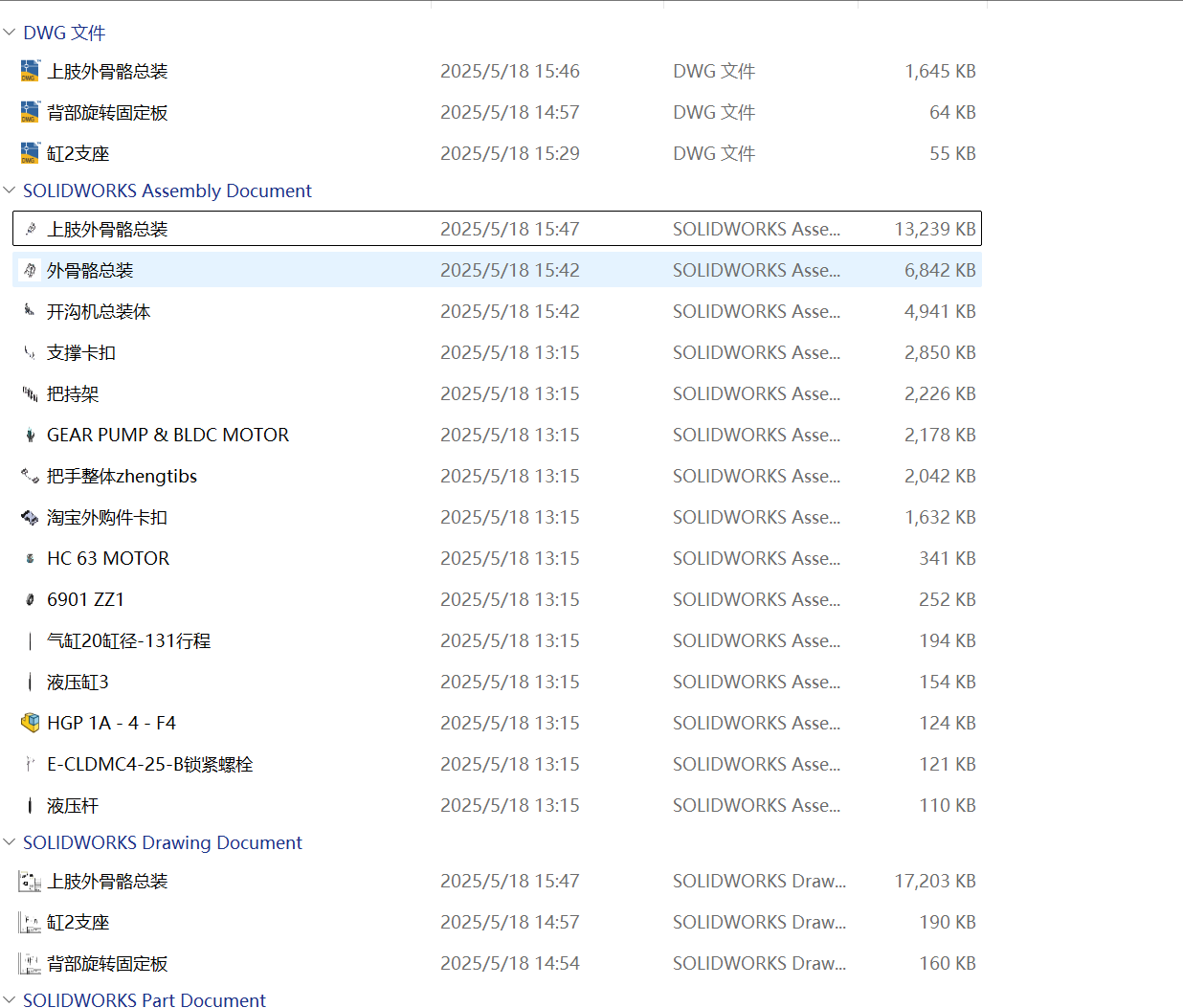The image size is (1183, 1008).
Task: Select file name 液压杆
Action: (73, 805)
